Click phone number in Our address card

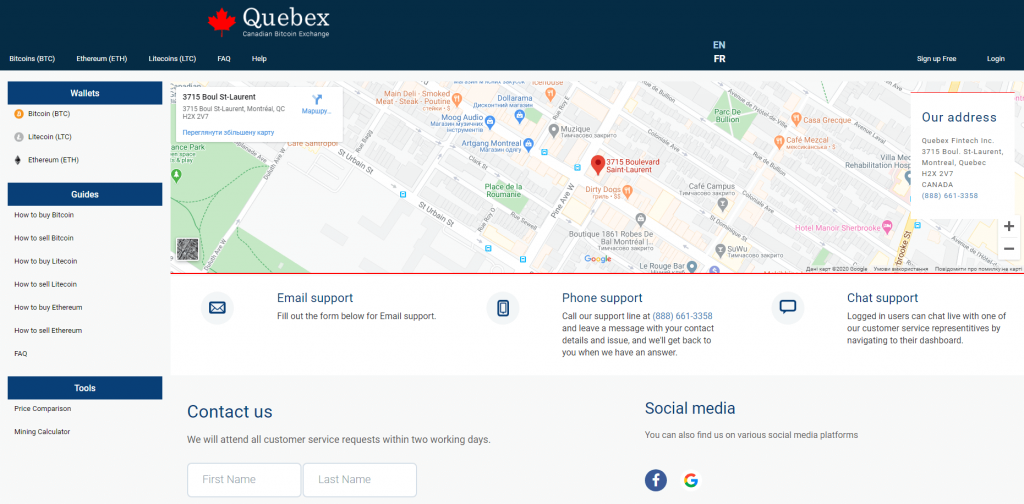[950, 196]
